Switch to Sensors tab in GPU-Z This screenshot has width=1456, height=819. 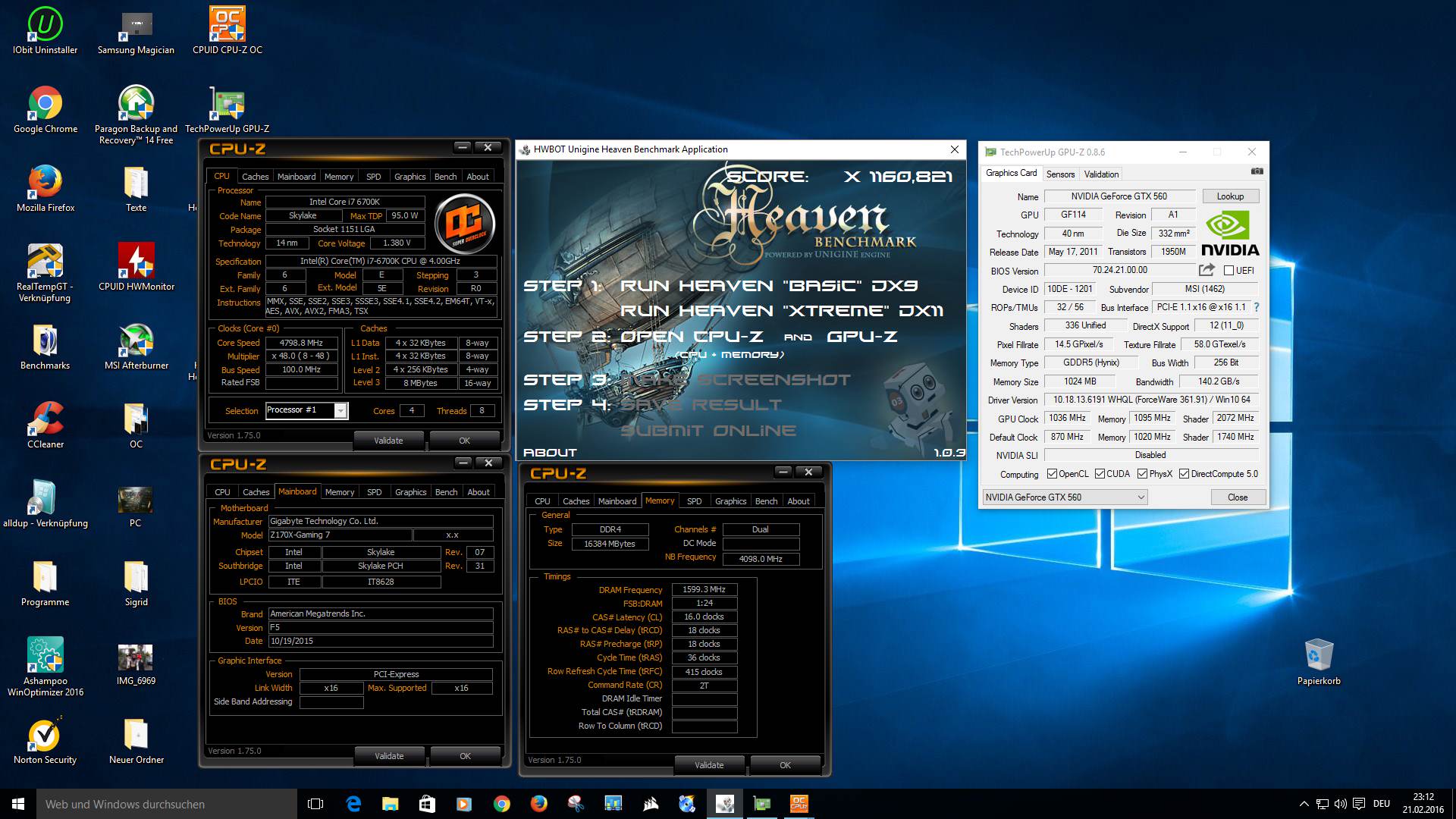(1060, 174)
